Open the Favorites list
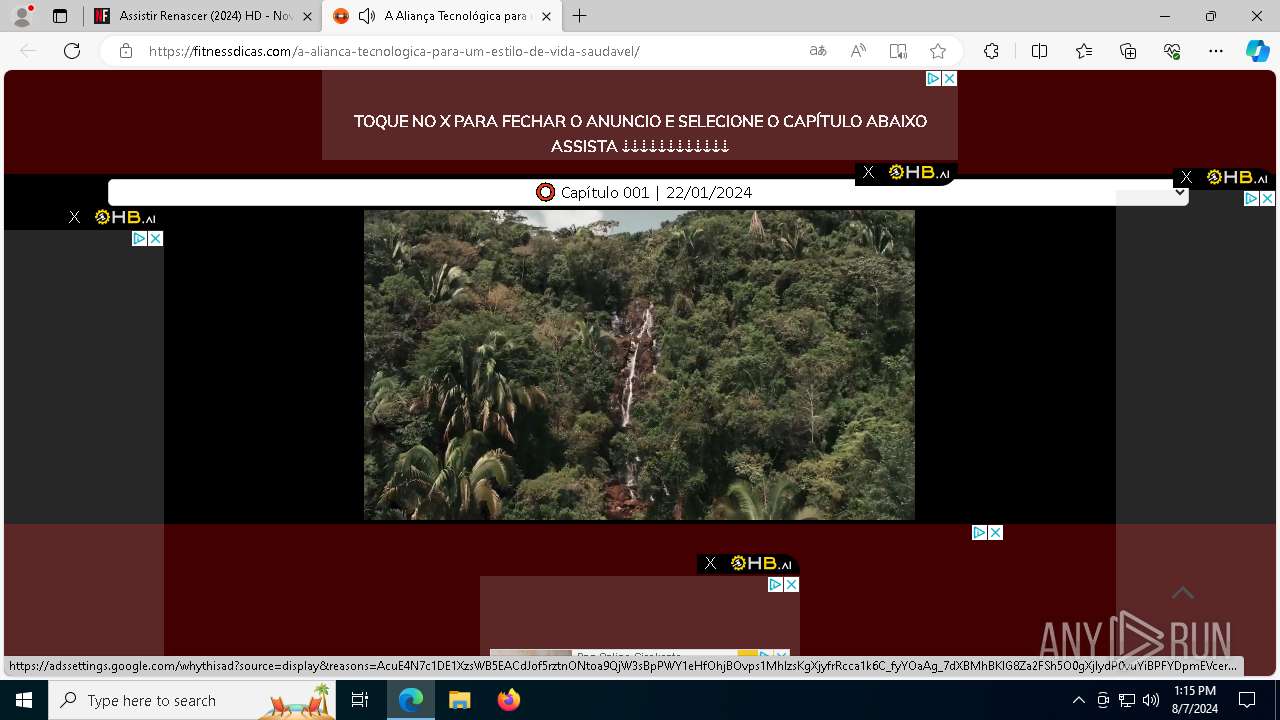1280x720 pixels. coord(1084,51)
